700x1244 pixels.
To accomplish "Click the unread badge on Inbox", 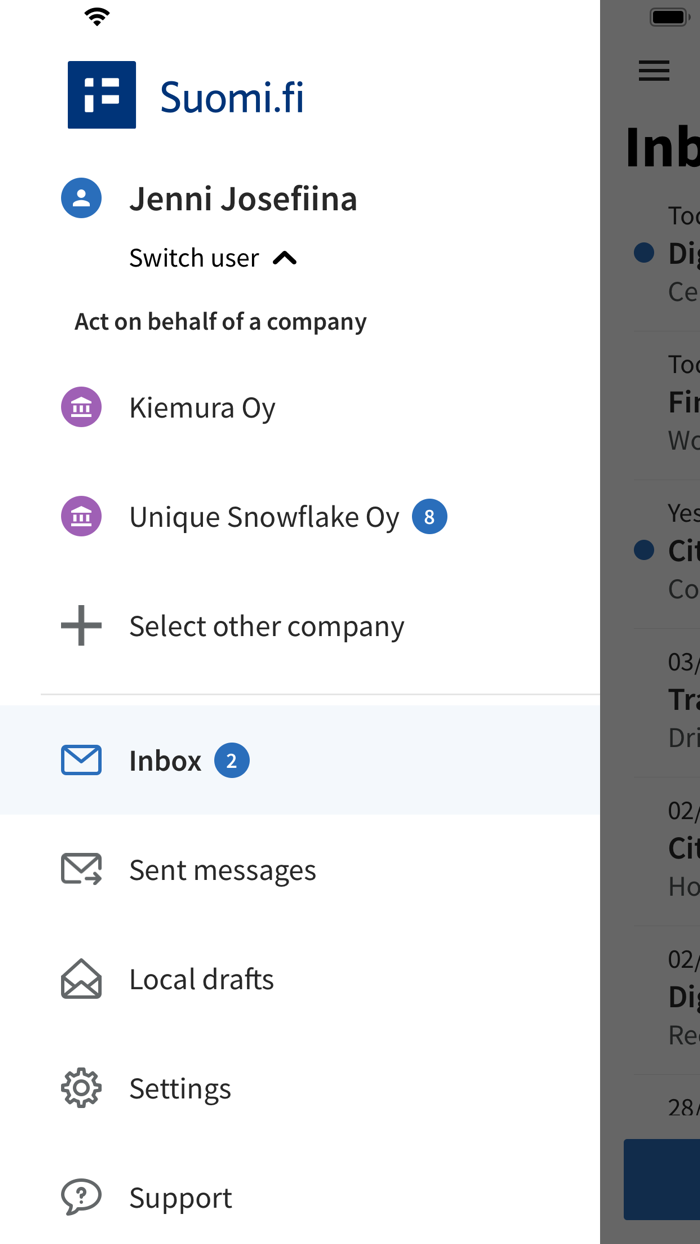I will 231,760.
